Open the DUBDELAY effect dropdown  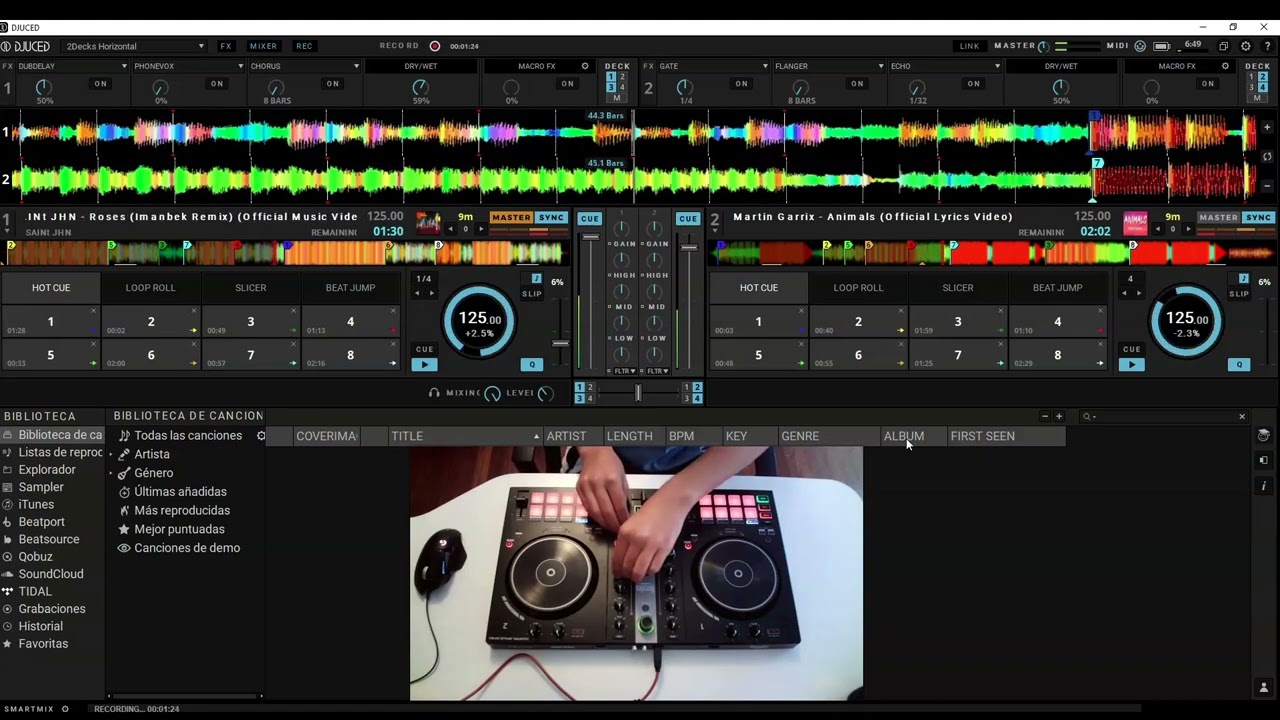[x=72, y=66]
